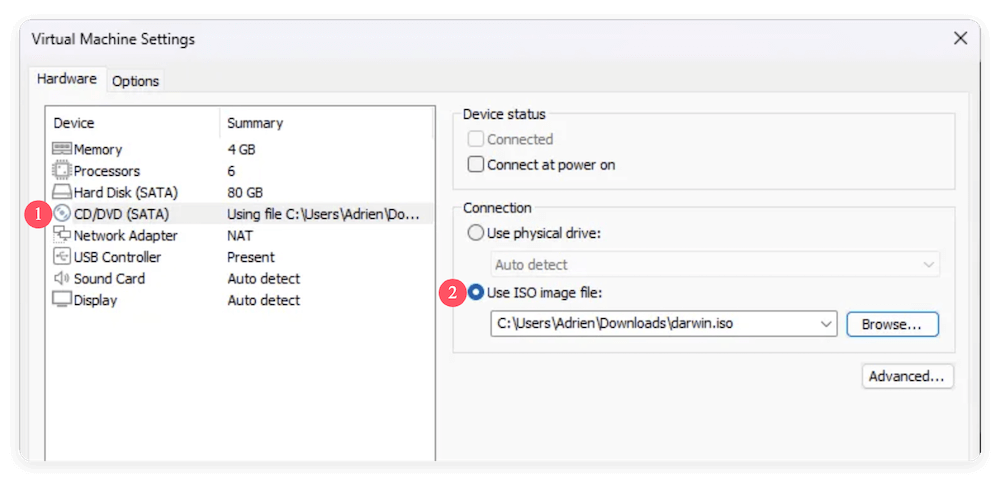Switch to the Options tab
This screenshot has height=480, width=1000.
pyautogui.click(x=135, y=81)
